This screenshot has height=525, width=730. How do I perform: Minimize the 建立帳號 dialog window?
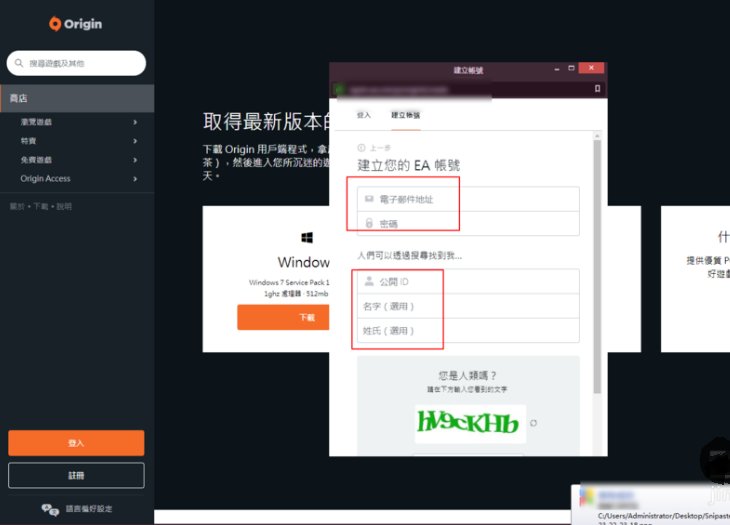(x=557, y=68)
